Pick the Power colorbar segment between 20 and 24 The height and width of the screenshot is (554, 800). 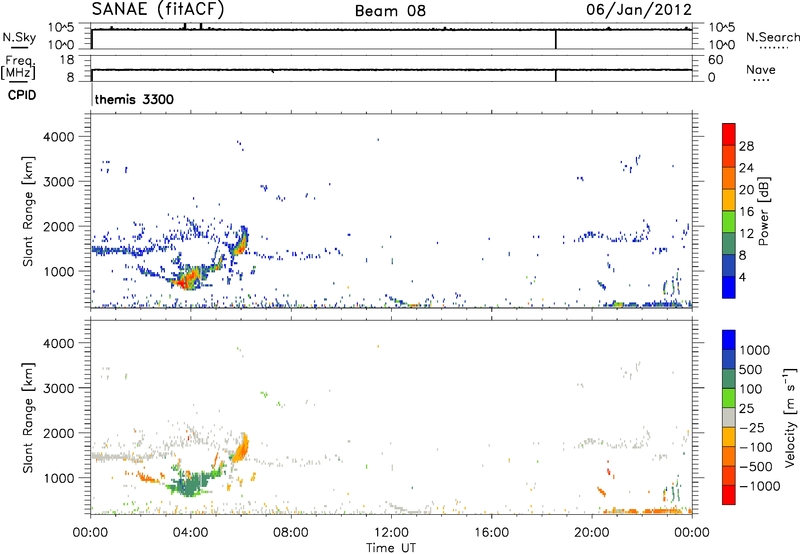(x=729, y=178)
